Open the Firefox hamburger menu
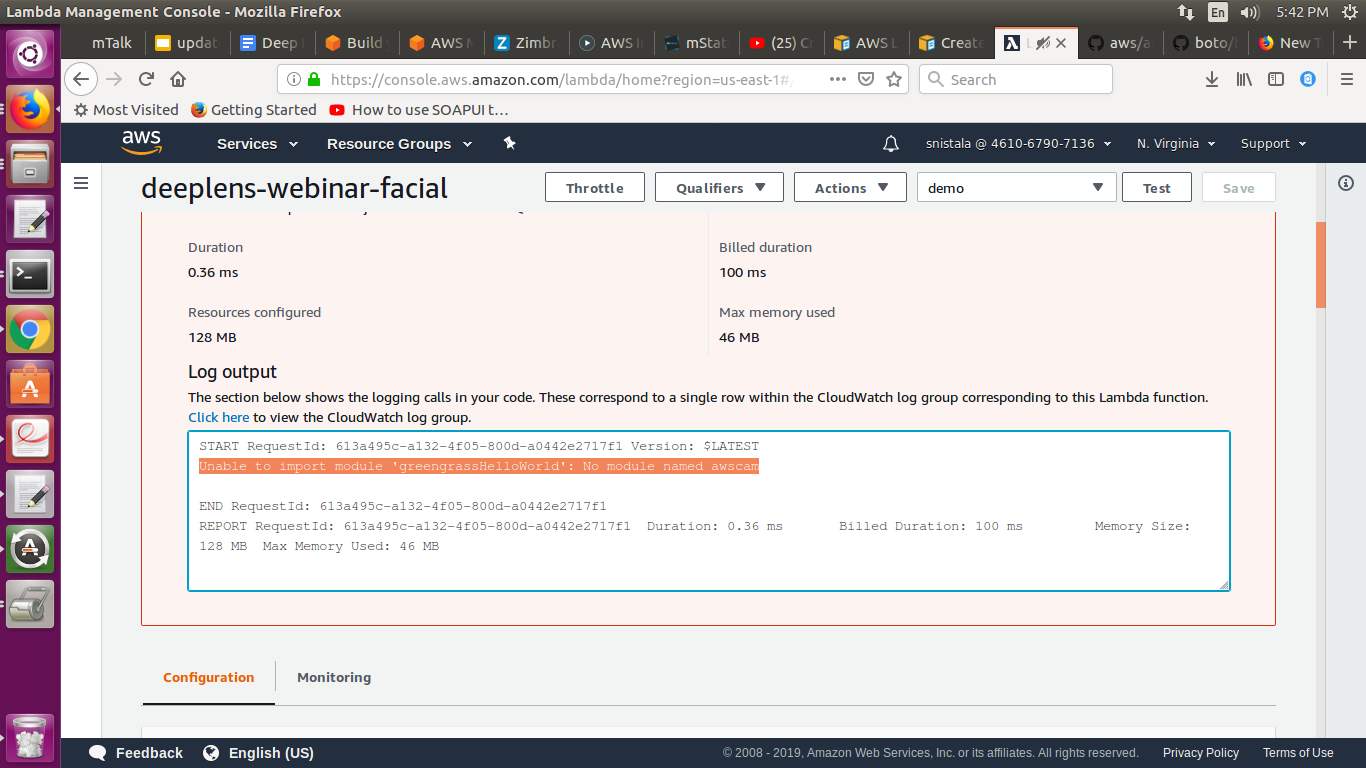 click(1345, 79)
